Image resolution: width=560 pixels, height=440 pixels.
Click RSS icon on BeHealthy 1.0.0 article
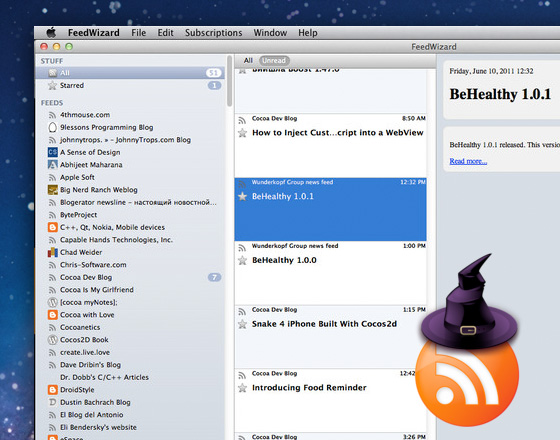(242, 248)
